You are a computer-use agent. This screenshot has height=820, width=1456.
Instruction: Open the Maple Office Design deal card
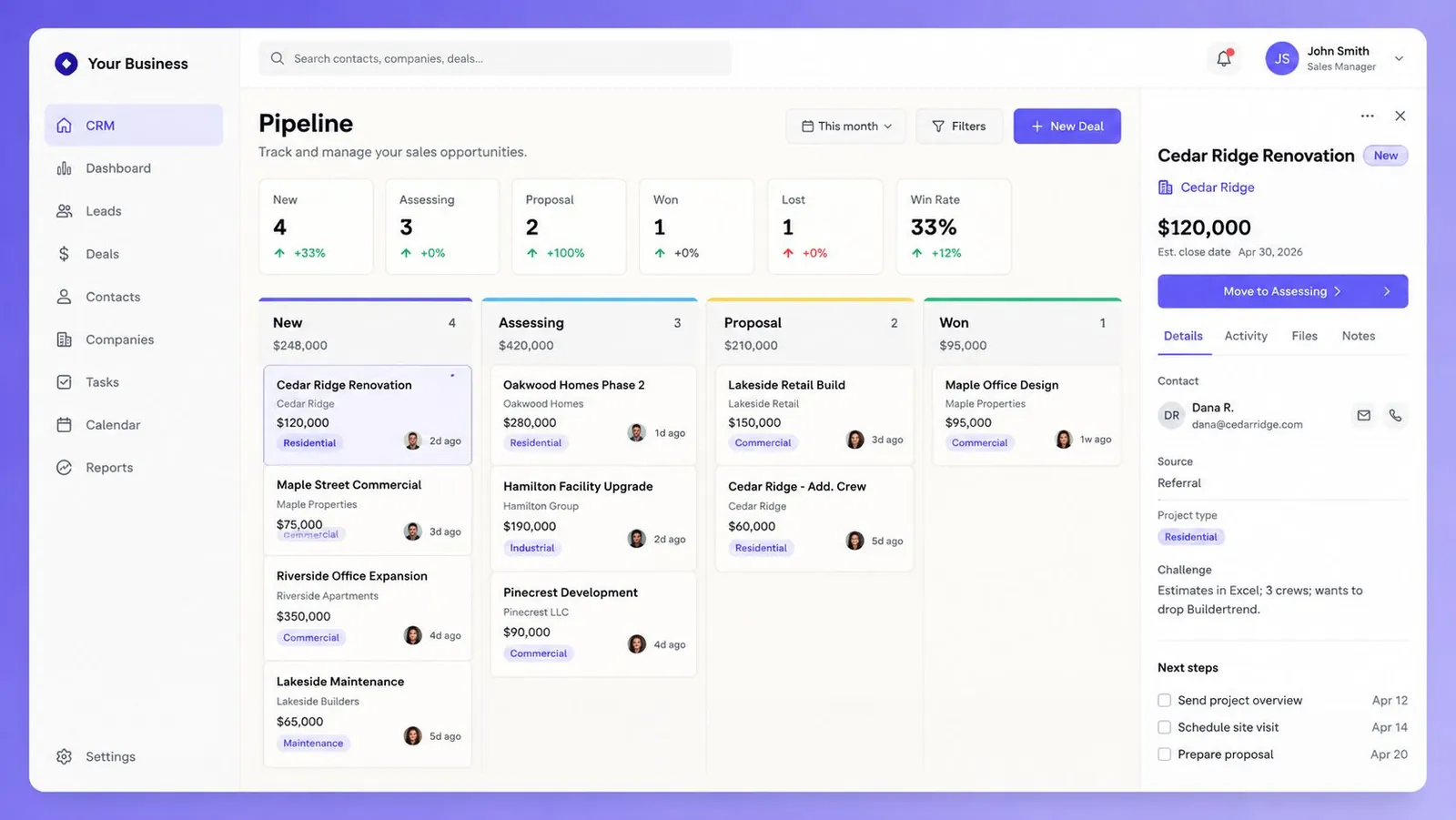coord(1026,415)
